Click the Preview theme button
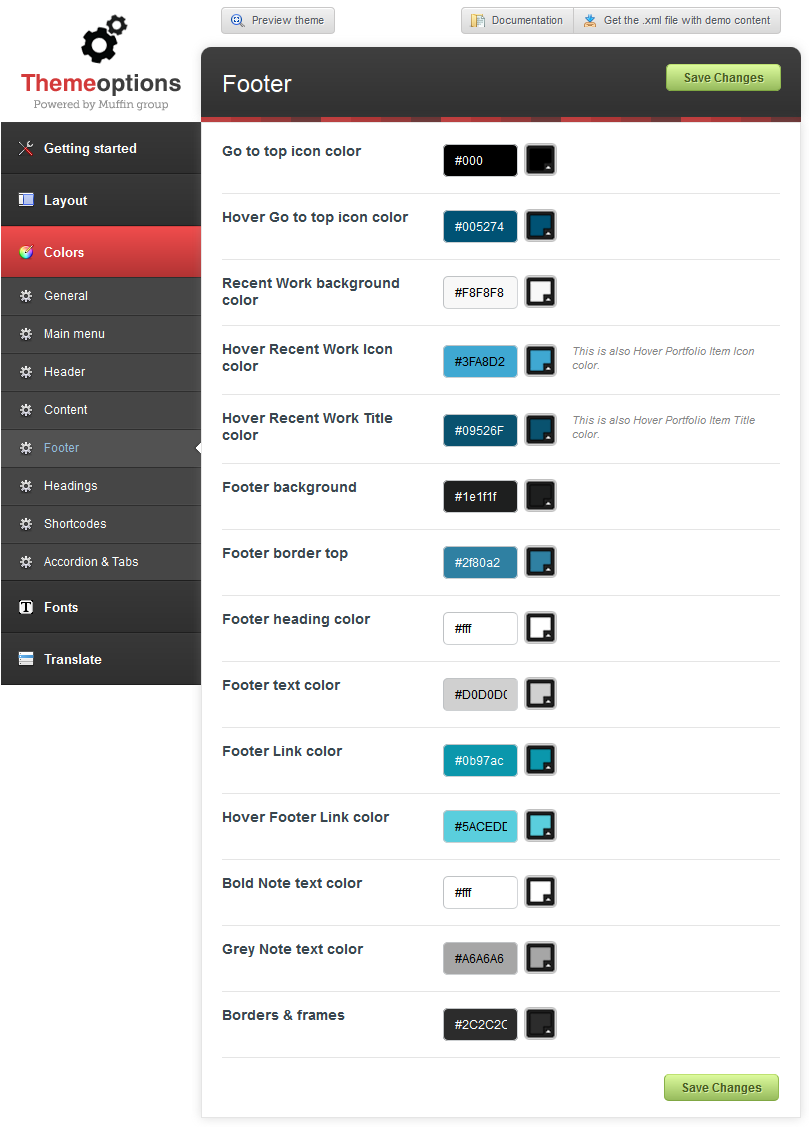 (x=278, y=20)
